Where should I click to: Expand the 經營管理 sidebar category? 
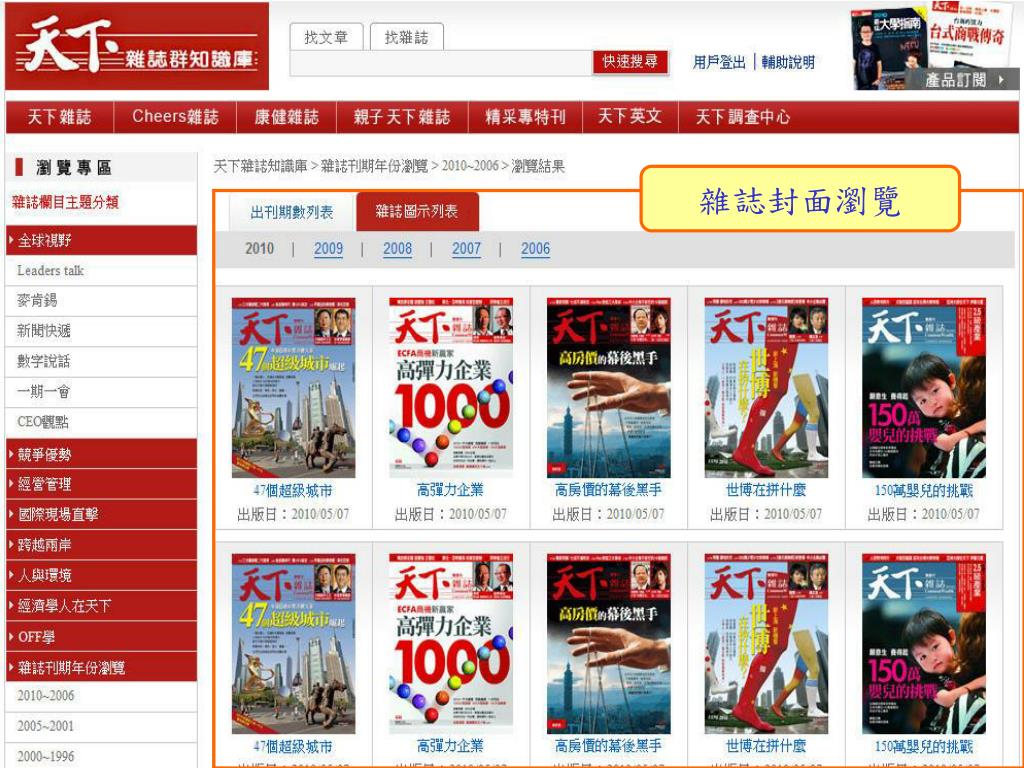pyautogui.click(x=101, y=484)
